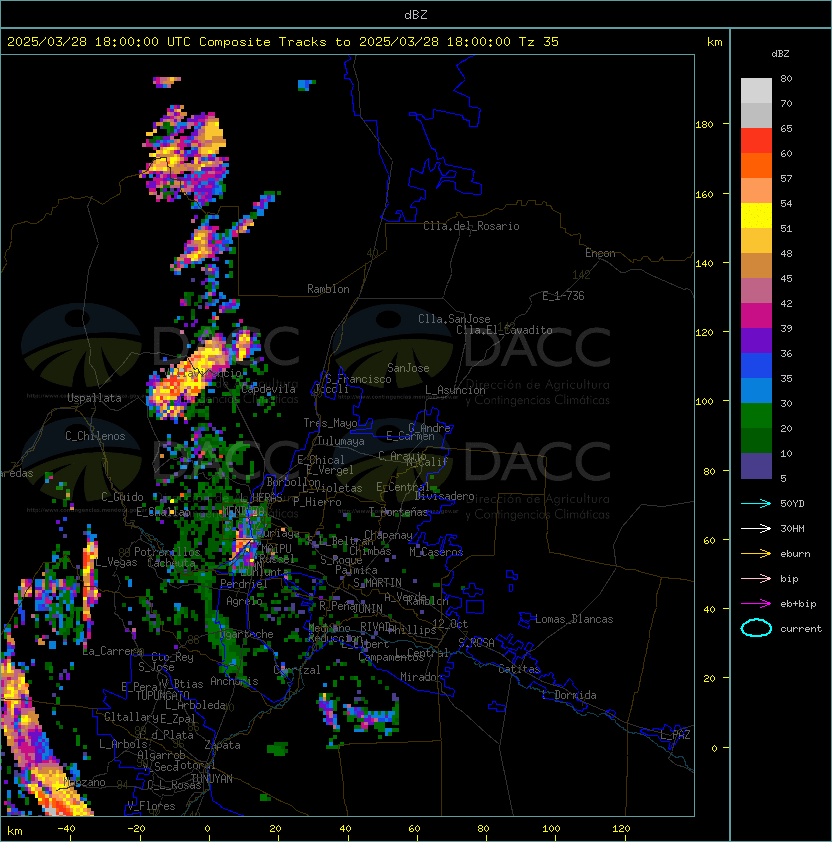Select the blue 35 dBZ color swatch
Image resolution: width=832 pixels, height=842 pixels.
point(756,366)
